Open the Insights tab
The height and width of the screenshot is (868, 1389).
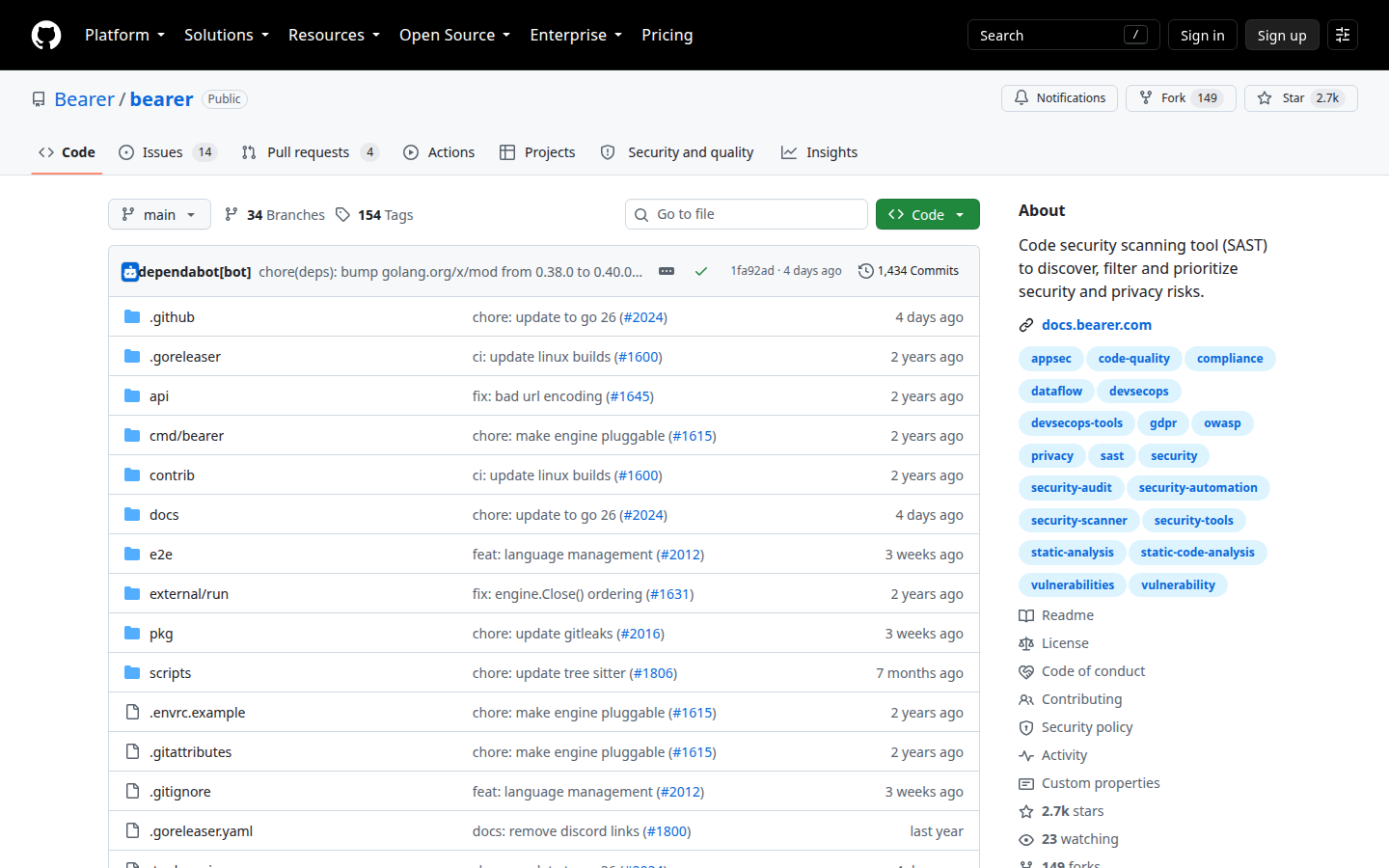click(819, 152)
